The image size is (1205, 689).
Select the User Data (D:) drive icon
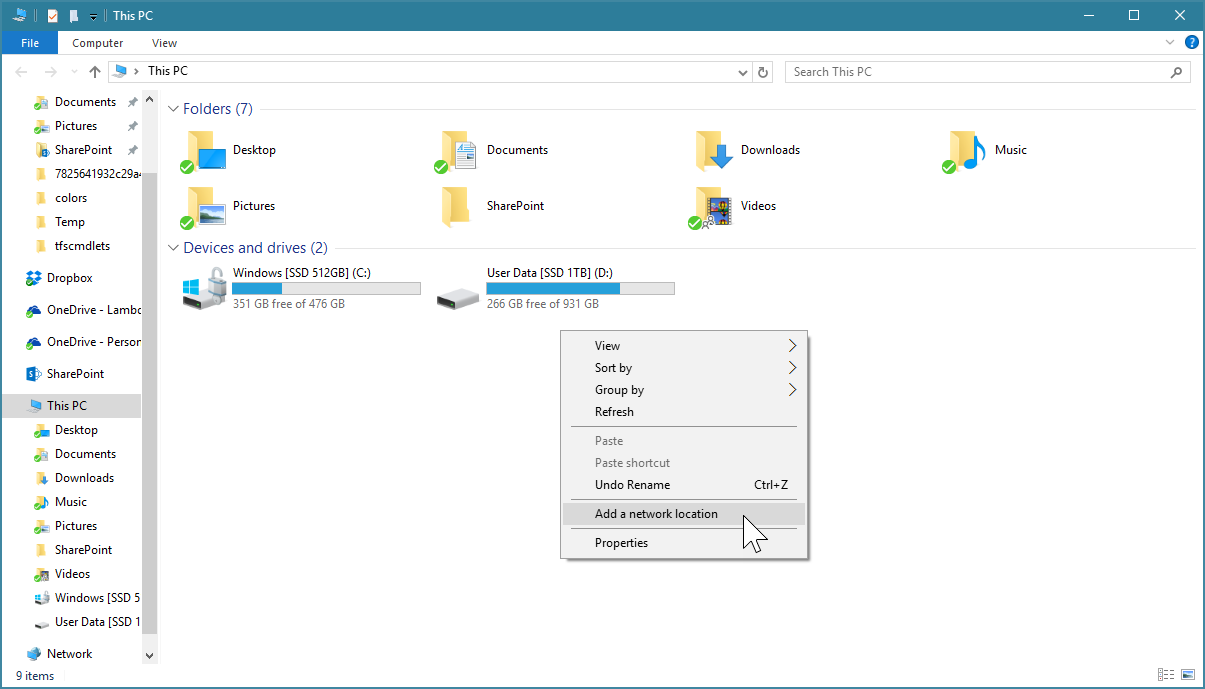point(458,297)
